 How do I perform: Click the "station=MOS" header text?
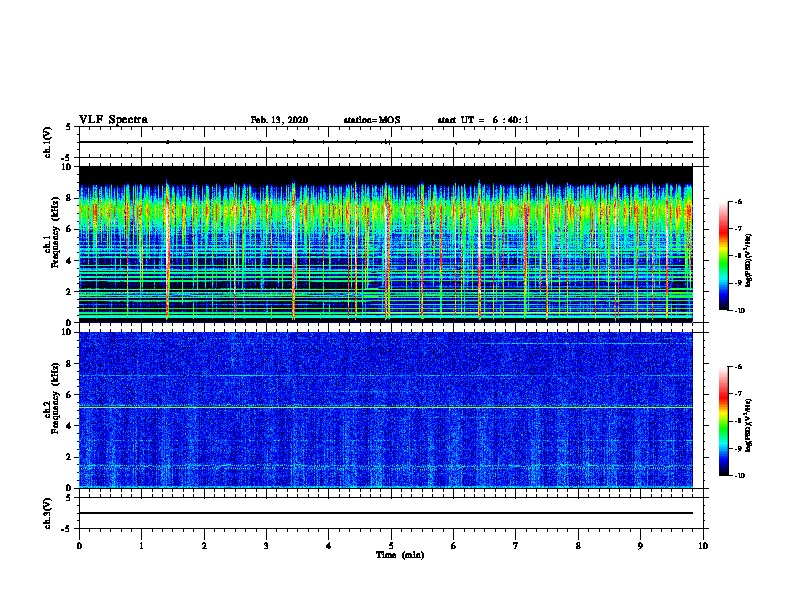point(372,120)
